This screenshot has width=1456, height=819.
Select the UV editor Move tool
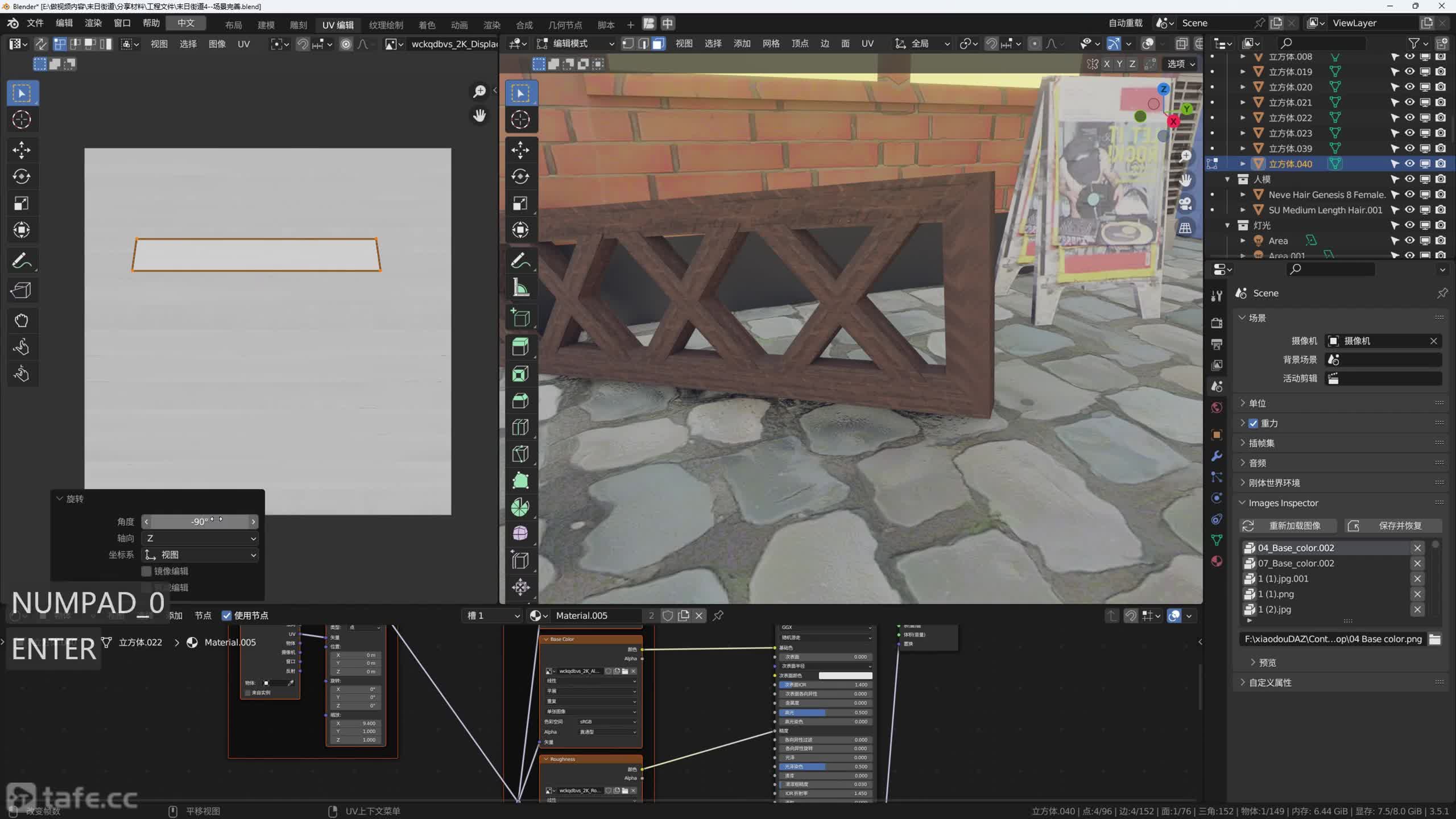click(x=22, y=150)
